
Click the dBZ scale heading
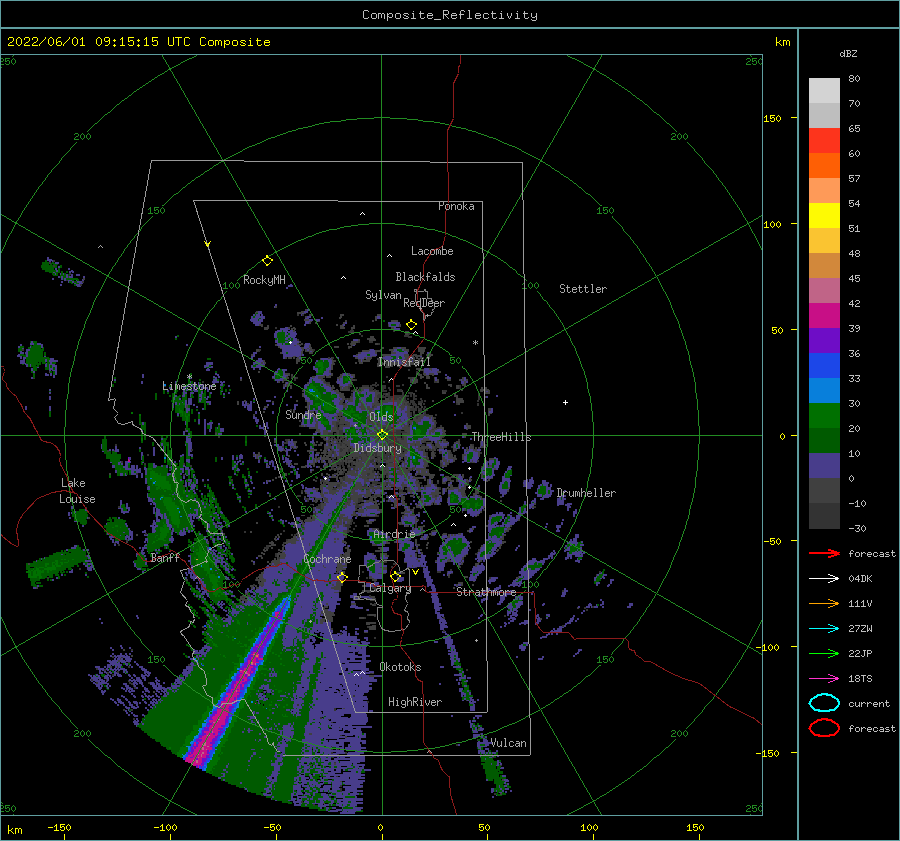pyautogui.click(x=848, y=53)
